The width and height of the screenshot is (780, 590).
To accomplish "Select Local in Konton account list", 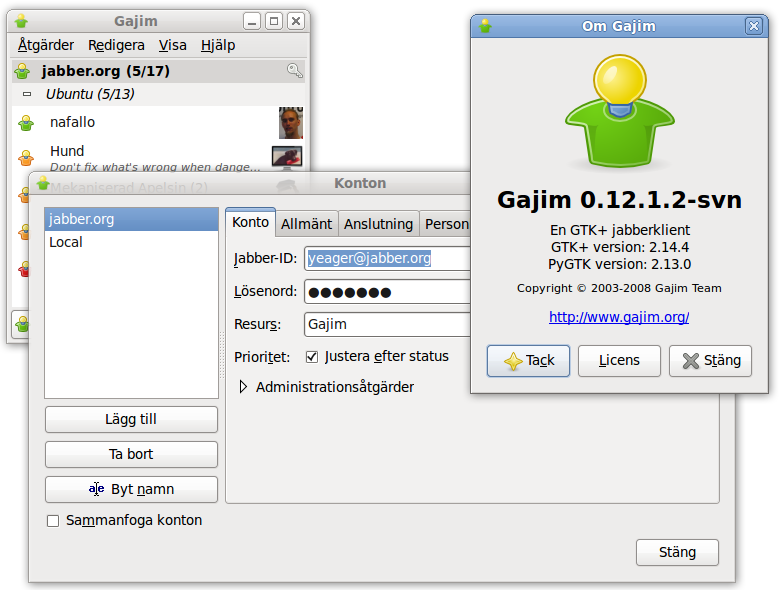I will coord(131,242).
